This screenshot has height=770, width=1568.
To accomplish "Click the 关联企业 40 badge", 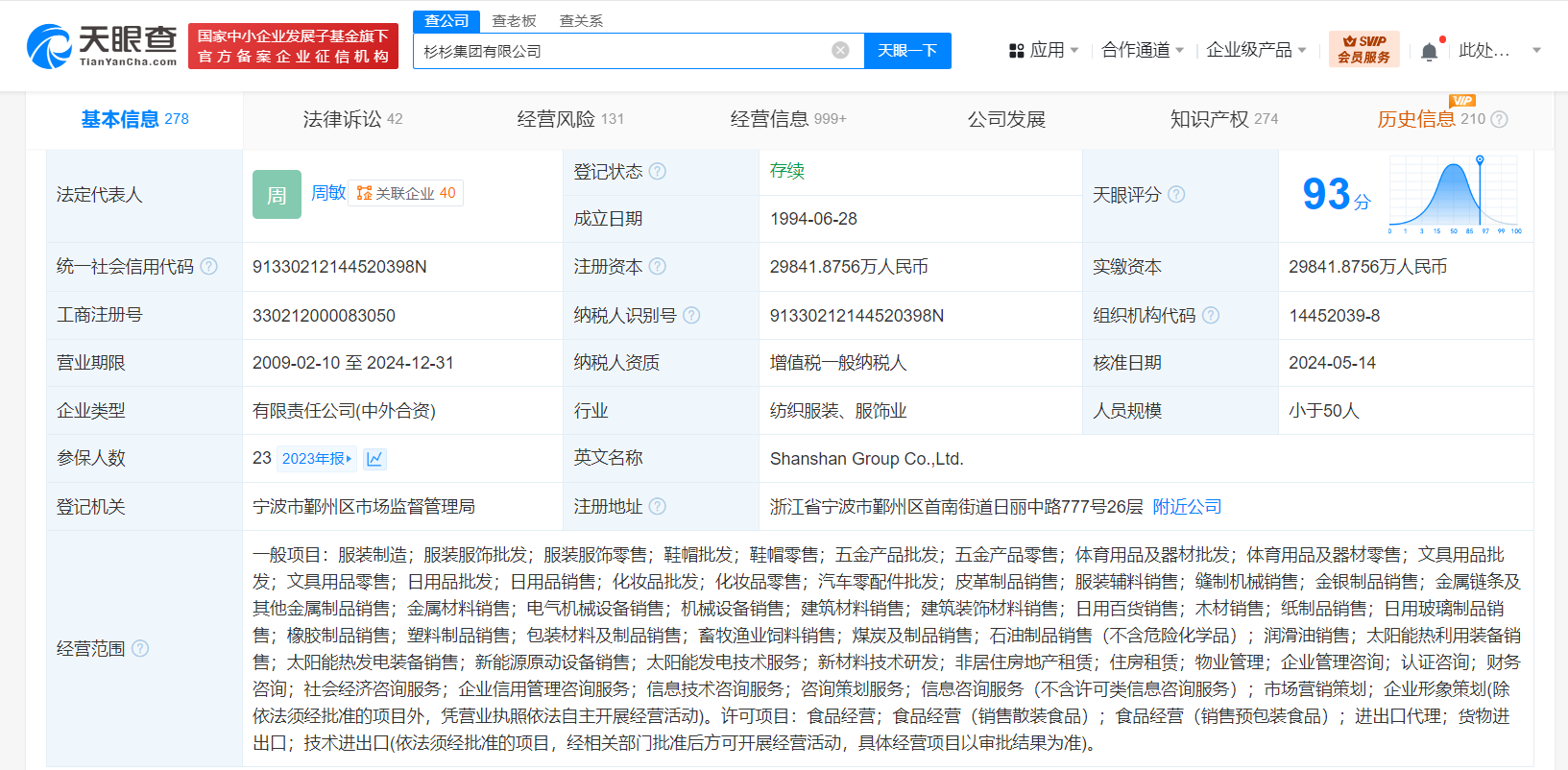I will point(406,194).
